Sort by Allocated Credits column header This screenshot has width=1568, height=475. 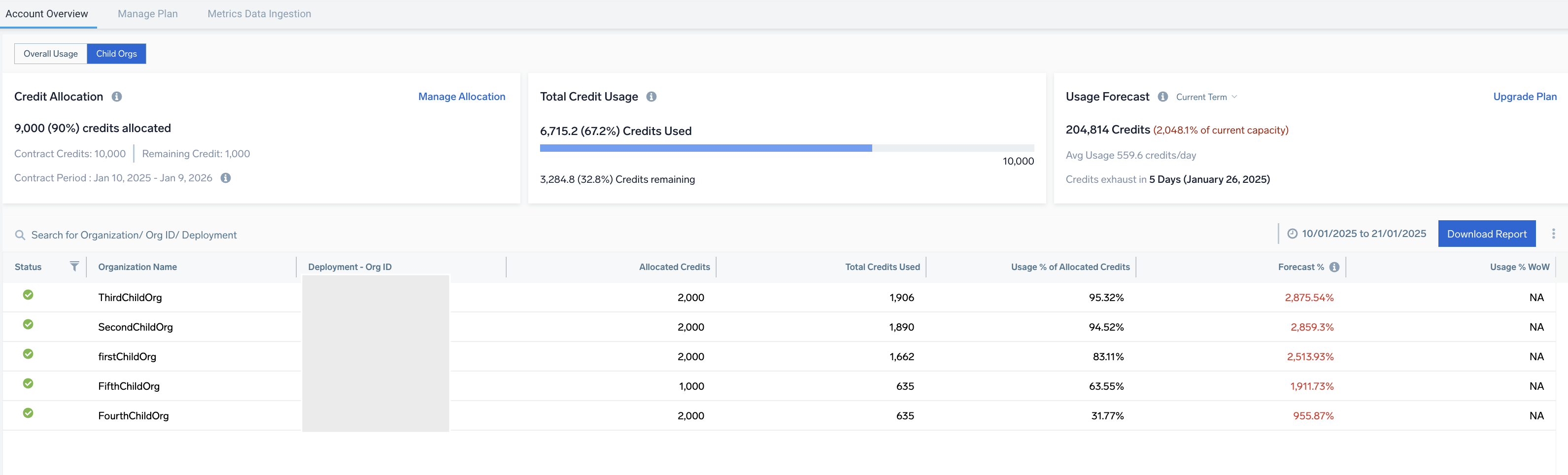click(674, 268)
